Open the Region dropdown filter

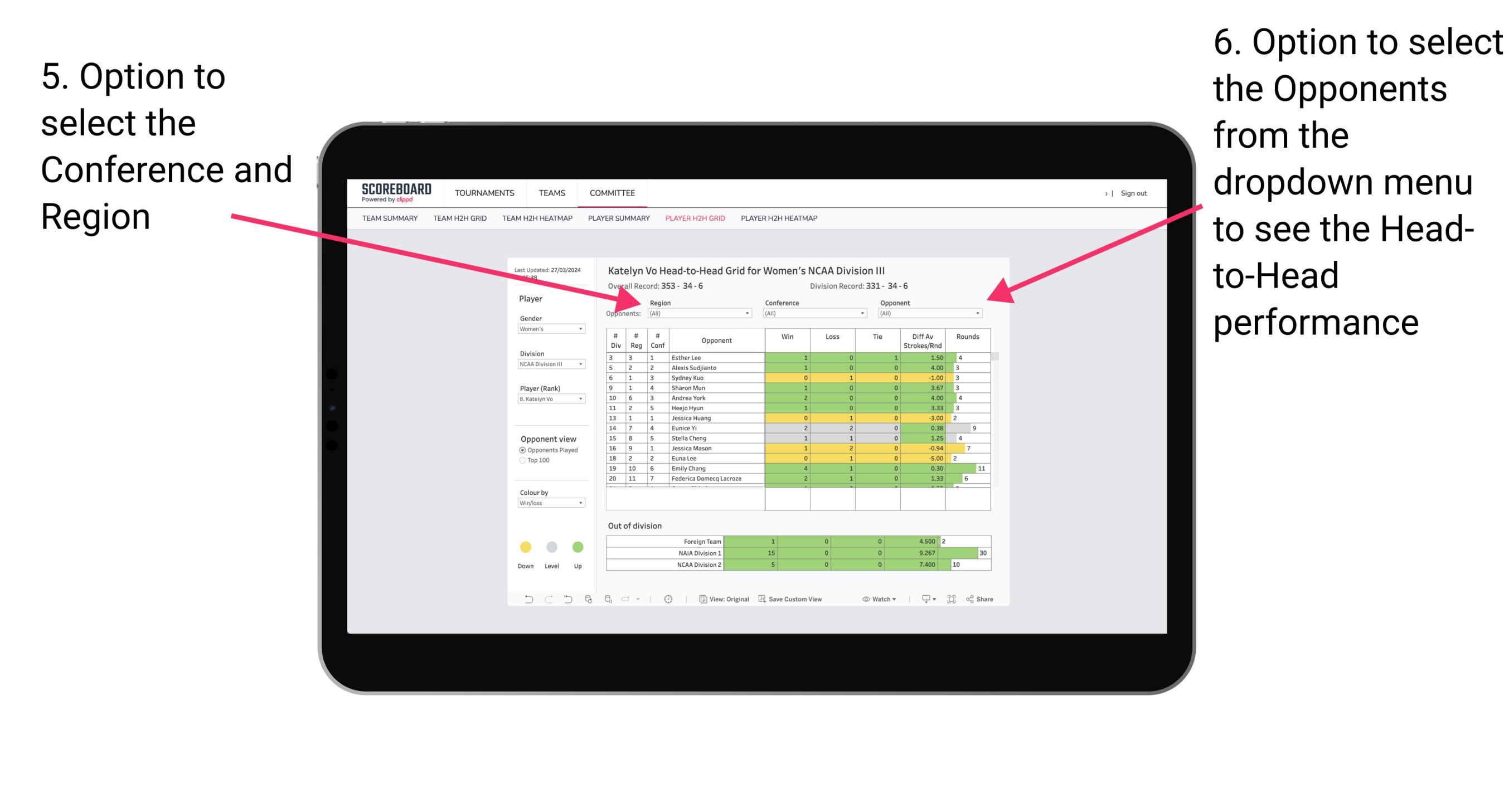(x=701, y=315)
